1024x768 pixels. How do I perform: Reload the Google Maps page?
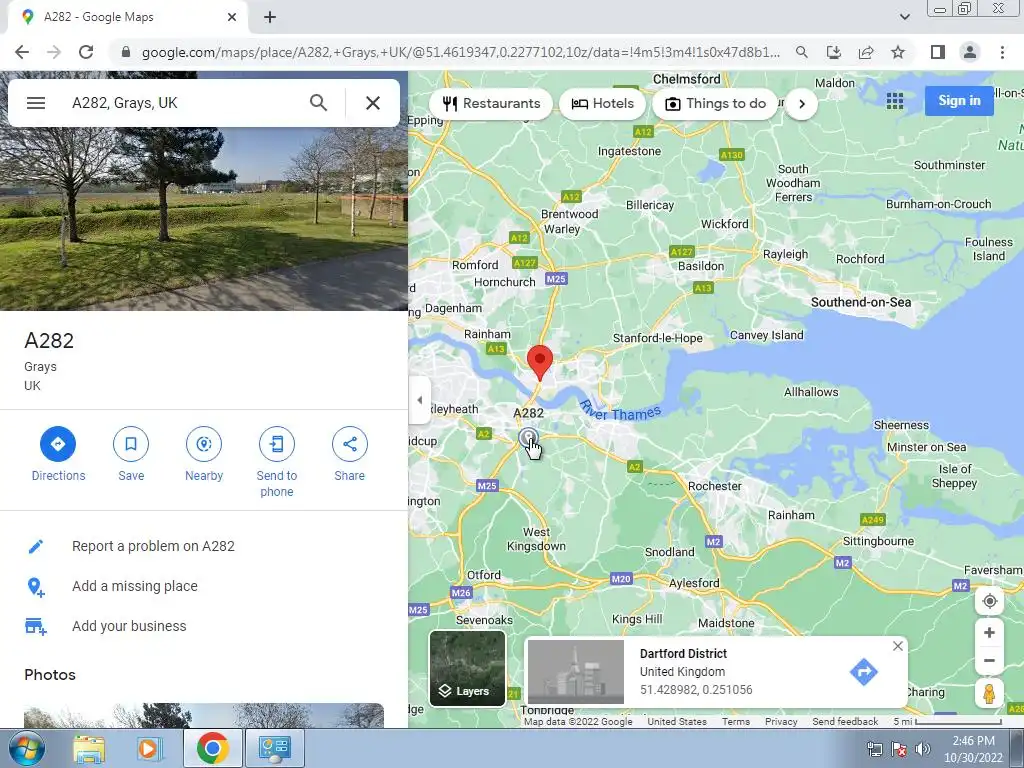(86, 52)
